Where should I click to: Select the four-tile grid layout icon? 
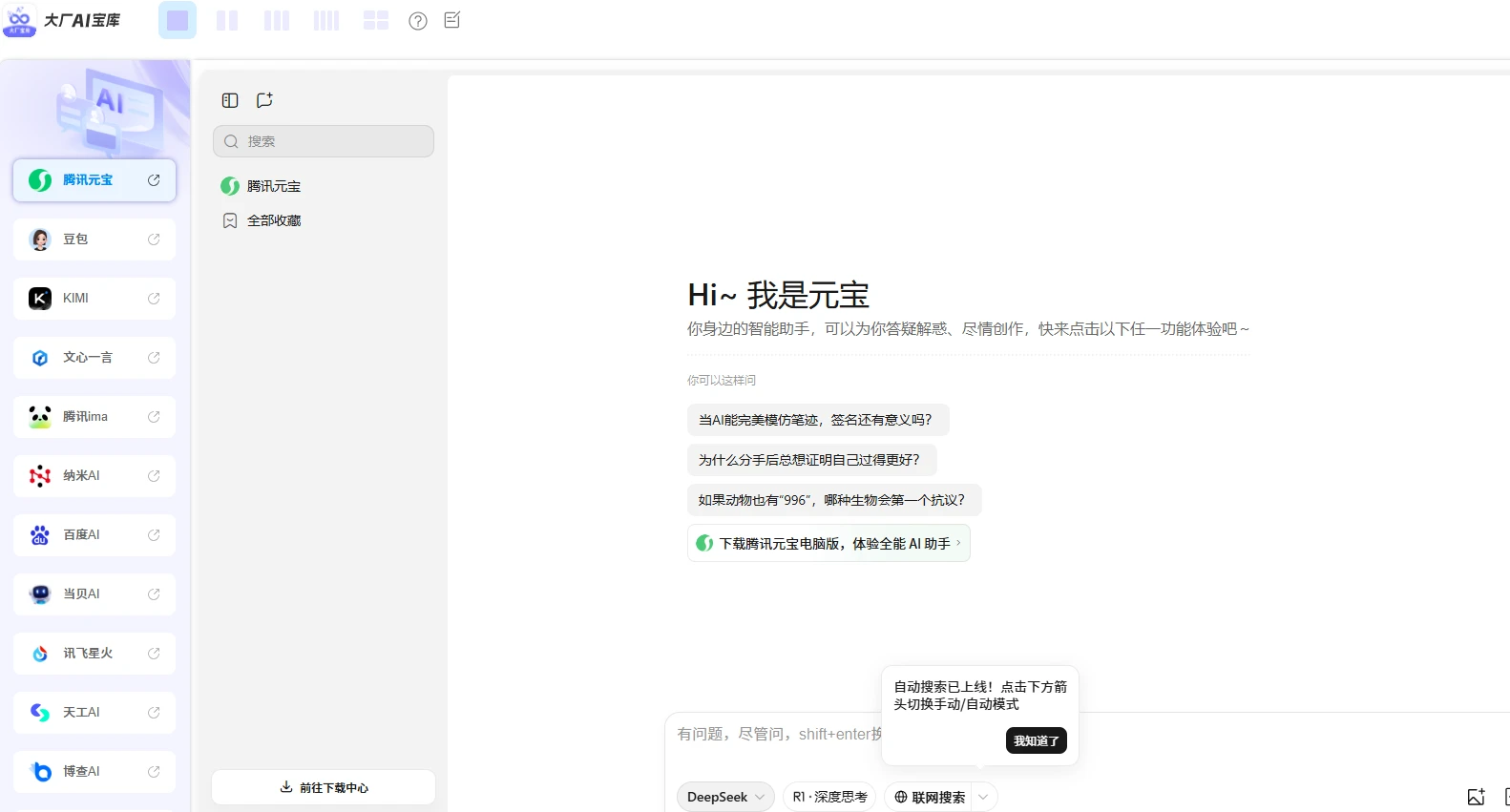(x=376, y=20)
